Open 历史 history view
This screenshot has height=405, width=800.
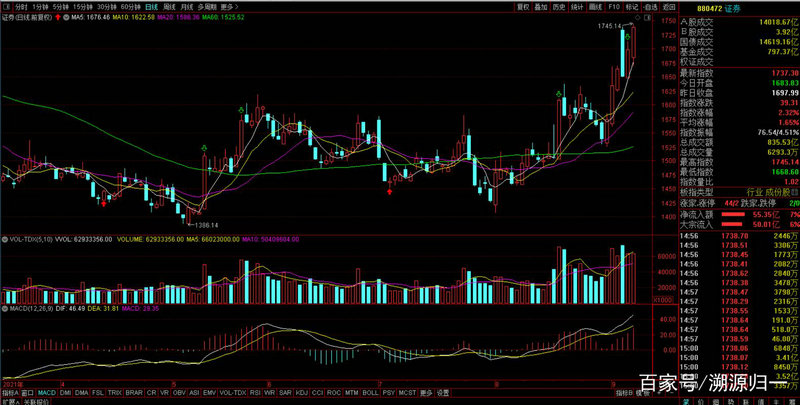[x=559, y=6]
